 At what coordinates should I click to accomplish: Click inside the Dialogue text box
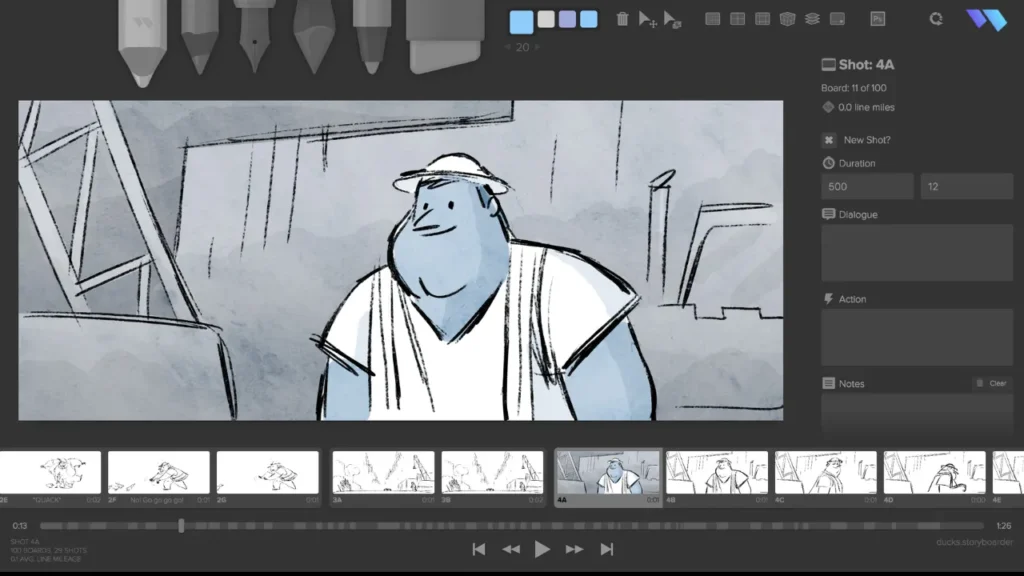pos(915,253)
